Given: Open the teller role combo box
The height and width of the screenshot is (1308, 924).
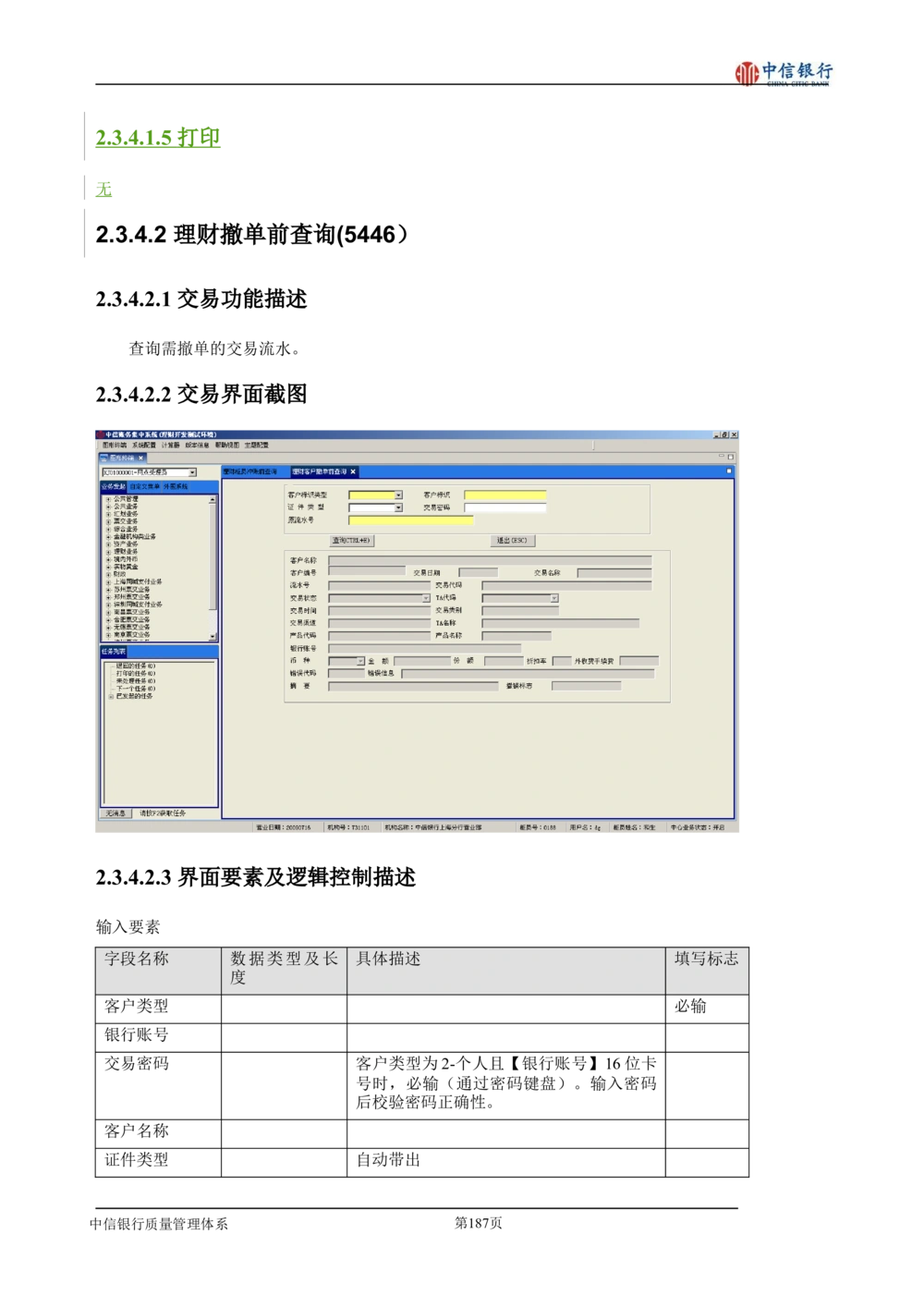Looking at the screenshot, I should click(192, 472).
